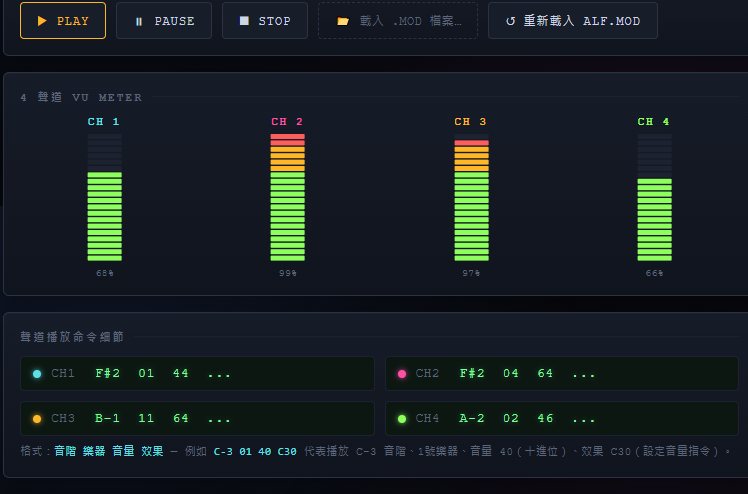
Task: Click volume 64 in CH2 row
Action: click(545, 373)
